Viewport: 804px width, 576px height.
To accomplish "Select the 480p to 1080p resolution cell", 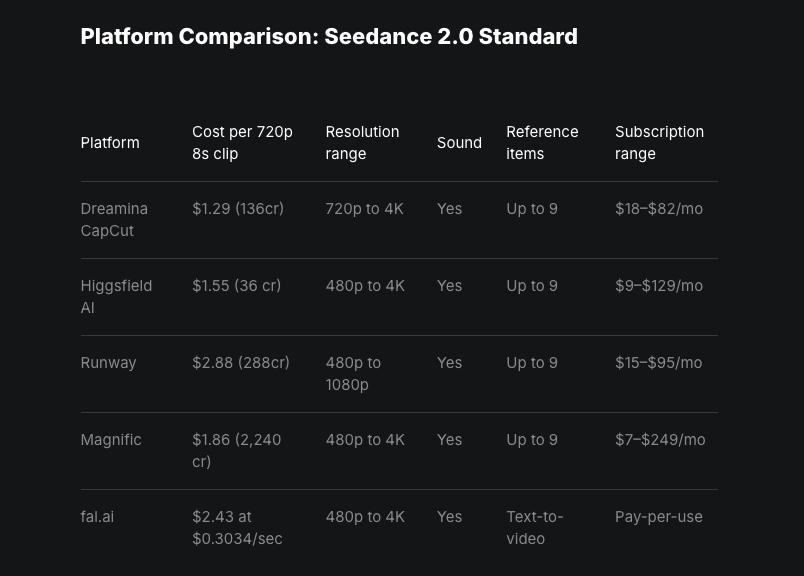I will tap(353, 373).
